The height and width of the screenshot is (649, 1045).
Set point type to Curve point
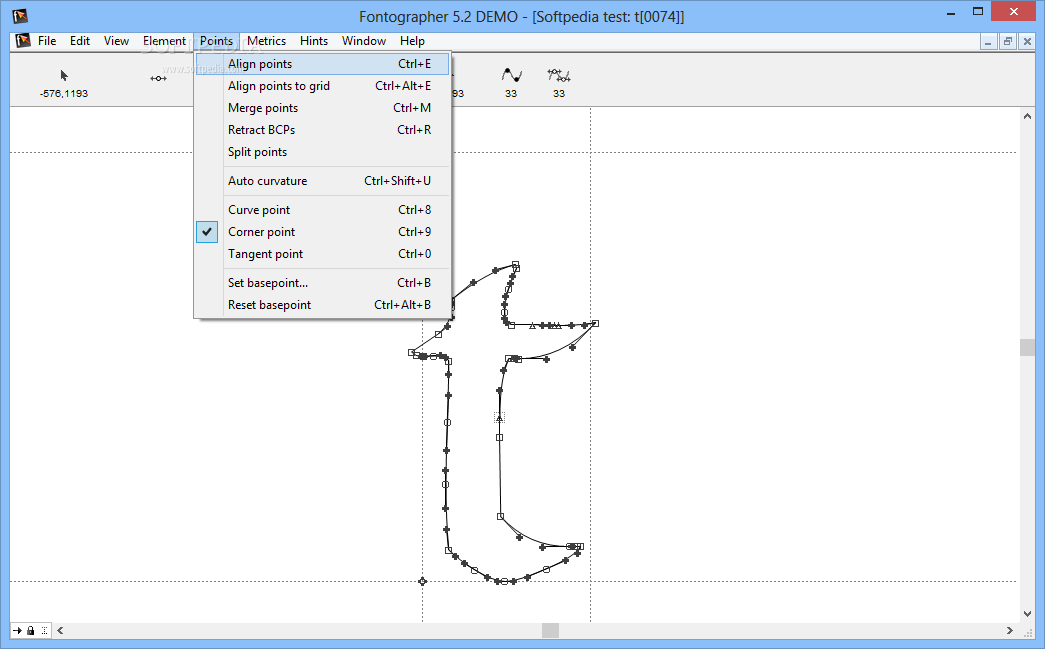[x=323, y=210]
